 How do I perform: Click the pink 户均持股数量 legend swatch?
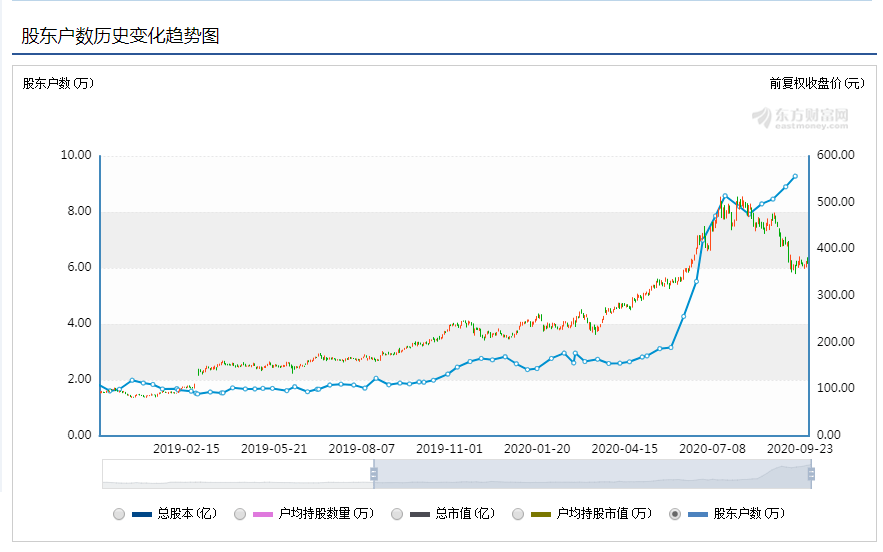264,514
